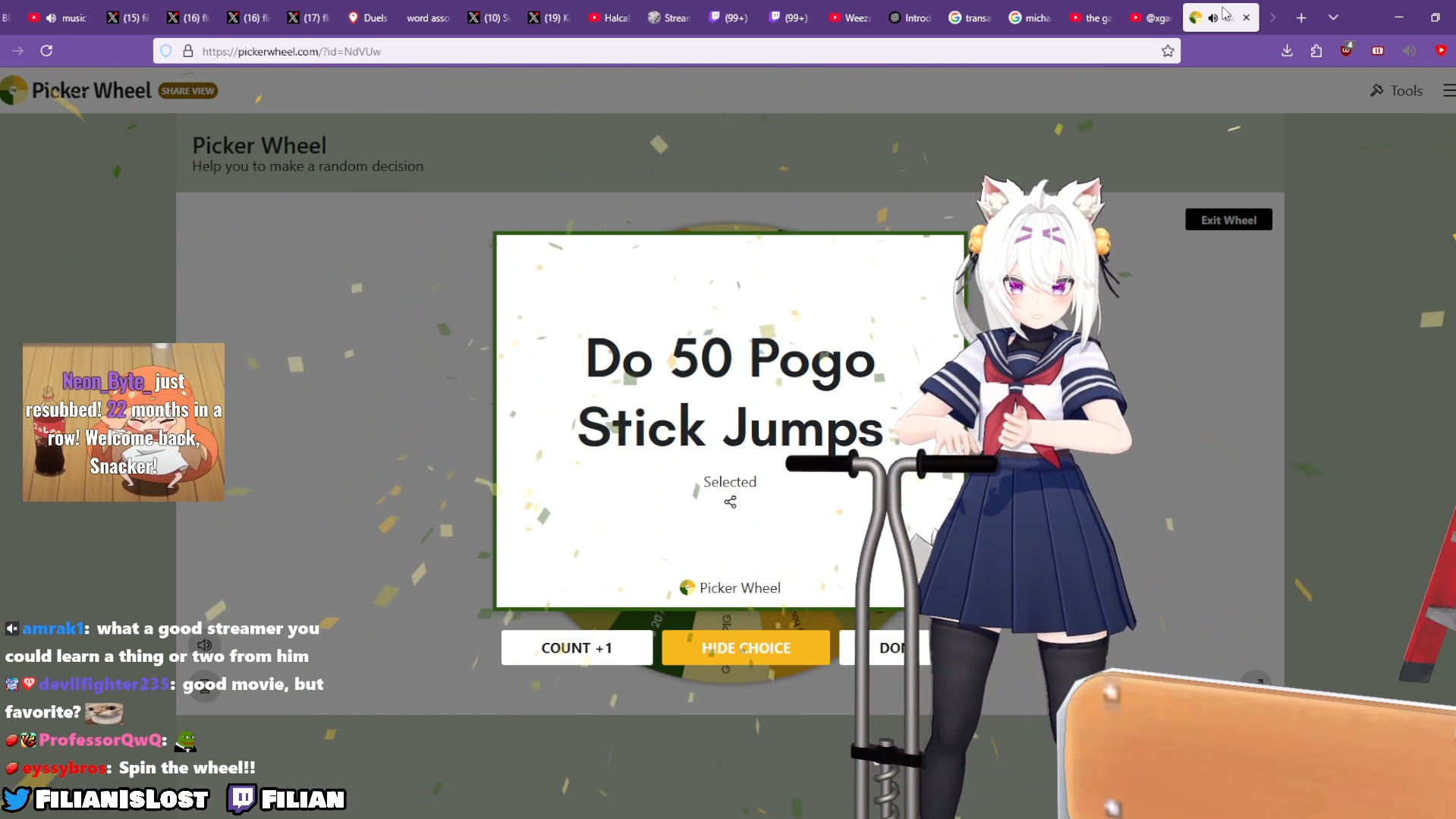The height and width of the screenshot is (819, 1456).
Task: Click the Picker Wheel logo icon
Action: [x=14, y=90]
